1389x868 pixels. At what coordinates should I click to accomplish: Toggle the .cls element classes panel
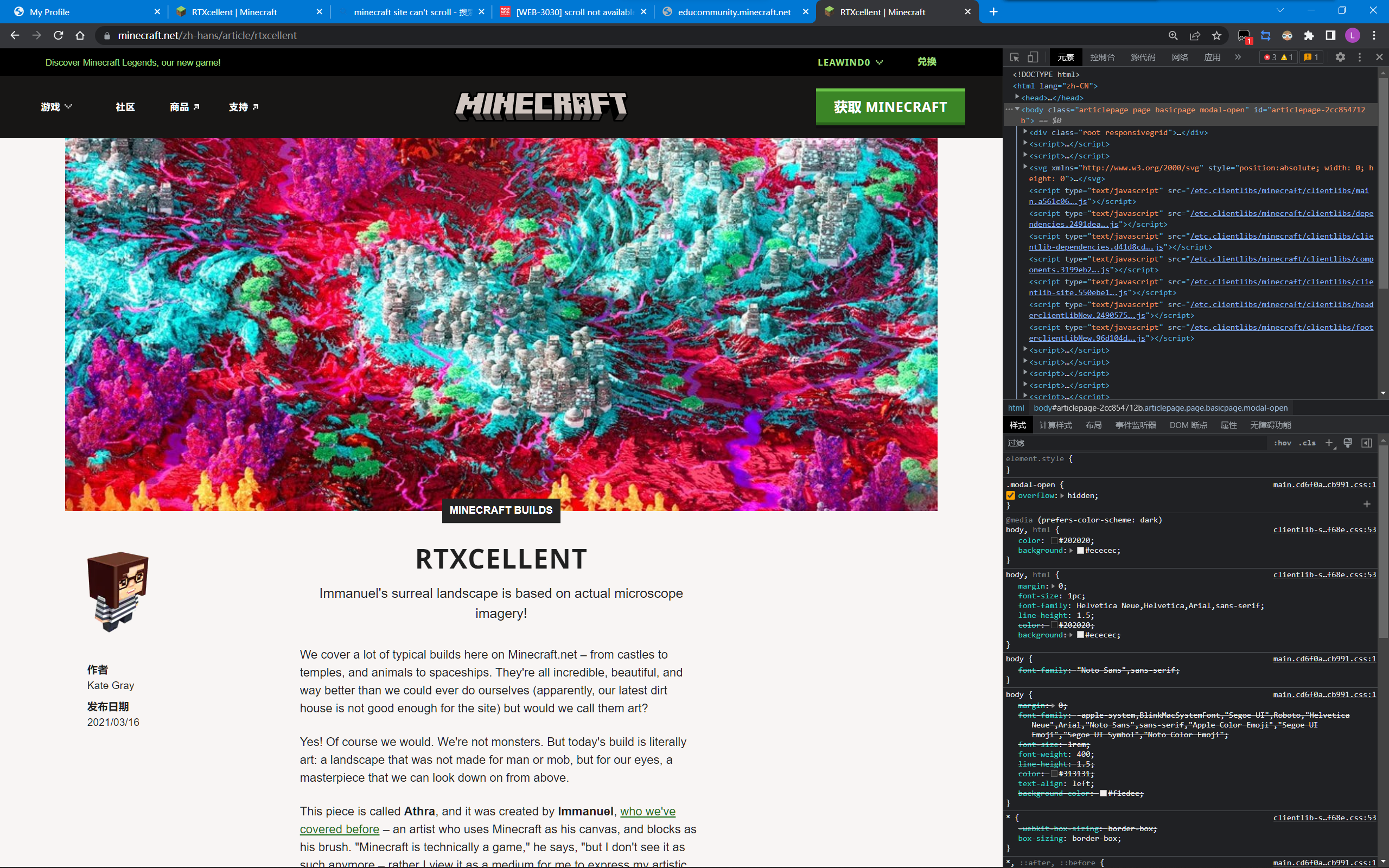point(1308,443)
